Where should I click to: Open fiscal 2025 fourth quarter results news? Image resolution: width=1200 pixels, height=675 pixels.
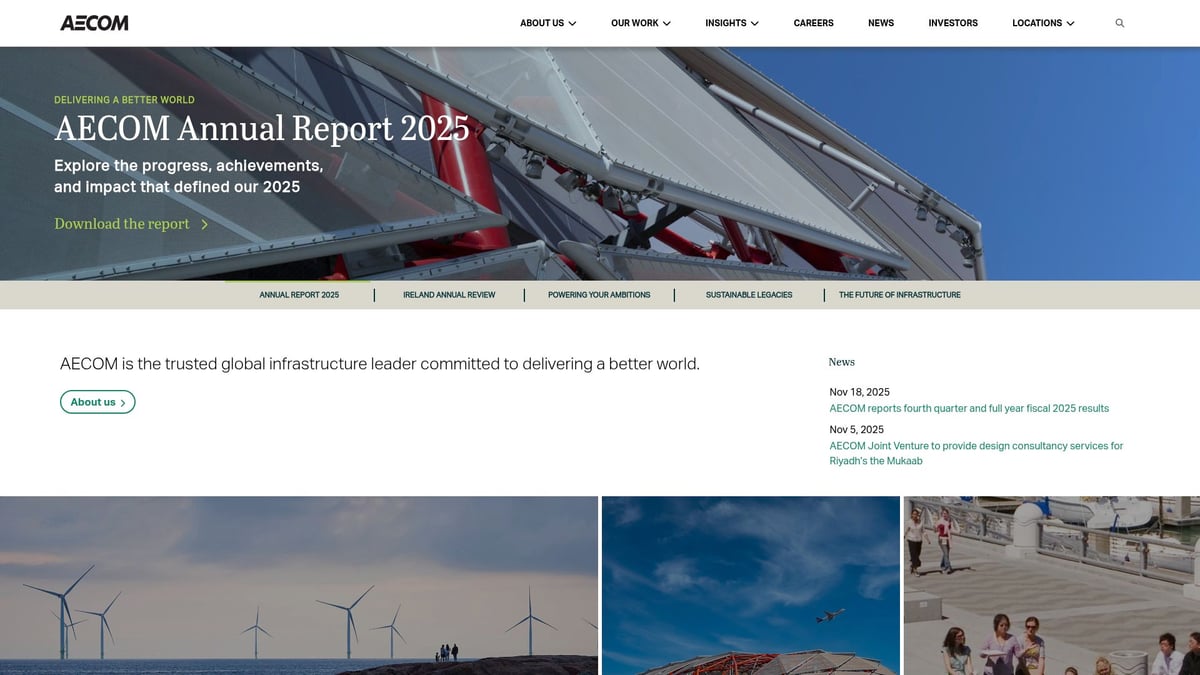click(969, 408)
